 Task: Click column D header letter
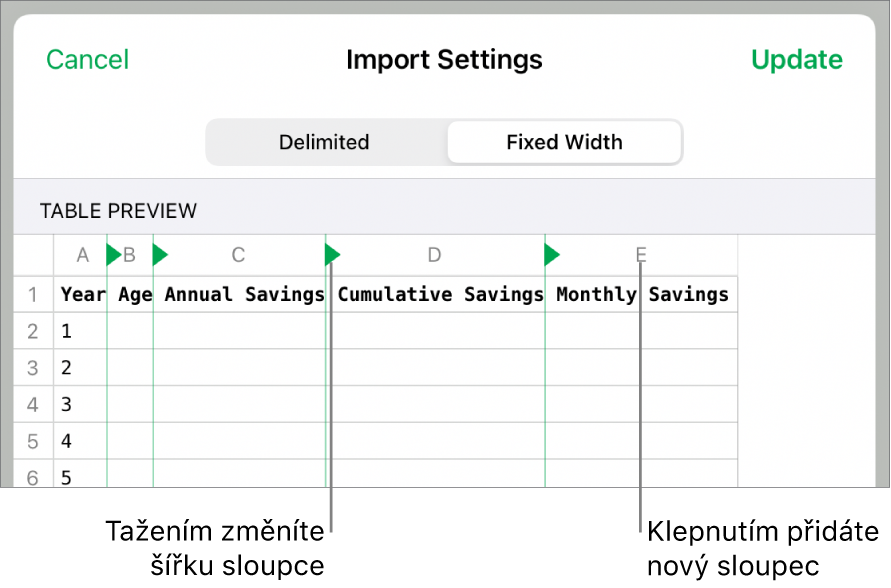434,256
